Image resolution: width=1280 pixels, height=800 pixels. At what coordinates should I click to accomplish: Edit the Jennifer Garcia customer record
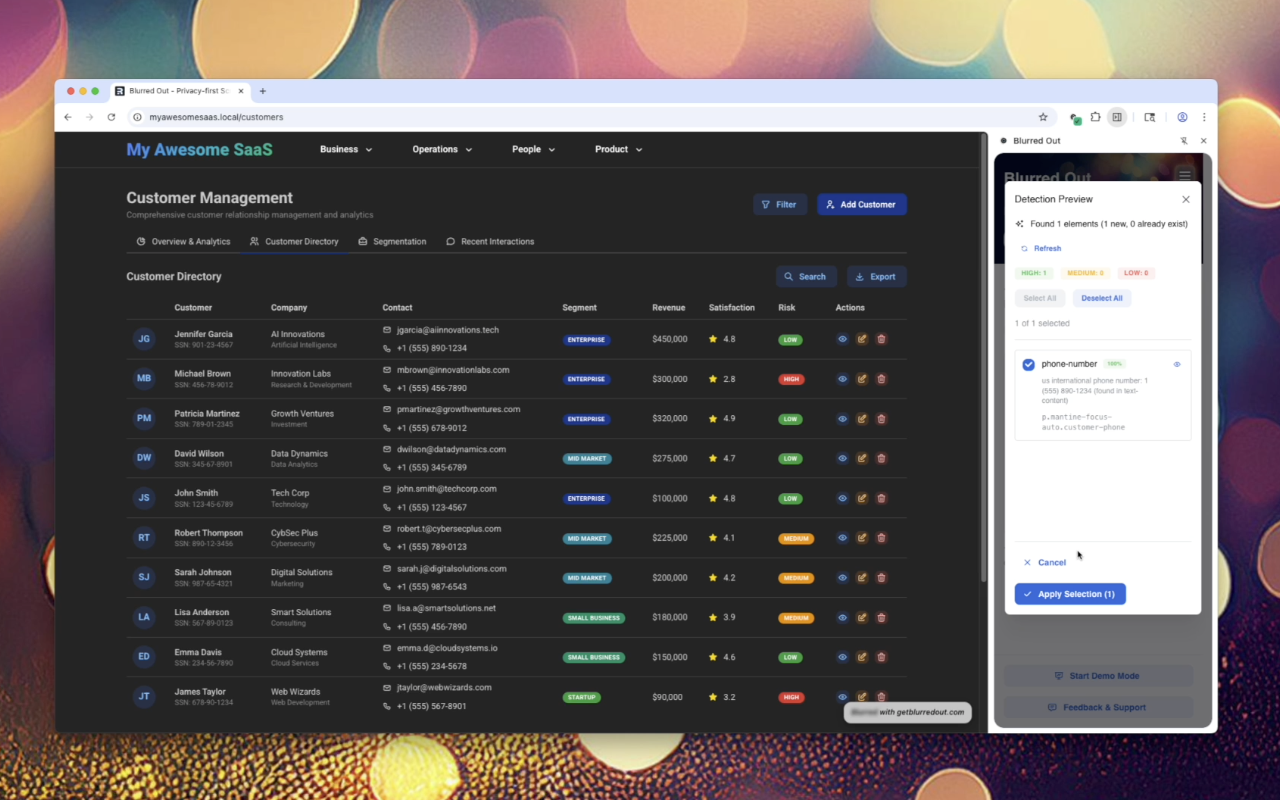pos(862,339)
